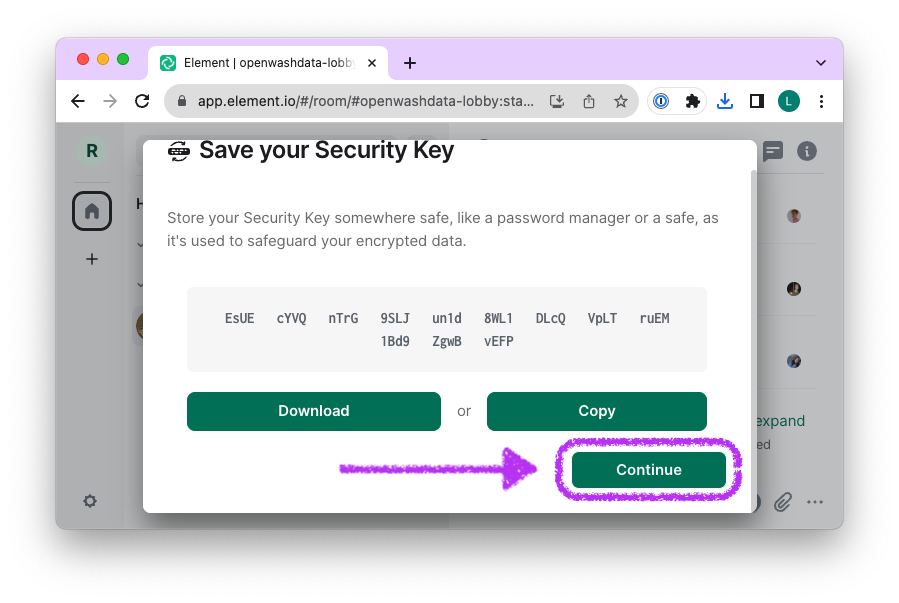The height and width of the screenshot is (603, 899).
Task: Click the Element Home space icon
Action: (92, 211)
